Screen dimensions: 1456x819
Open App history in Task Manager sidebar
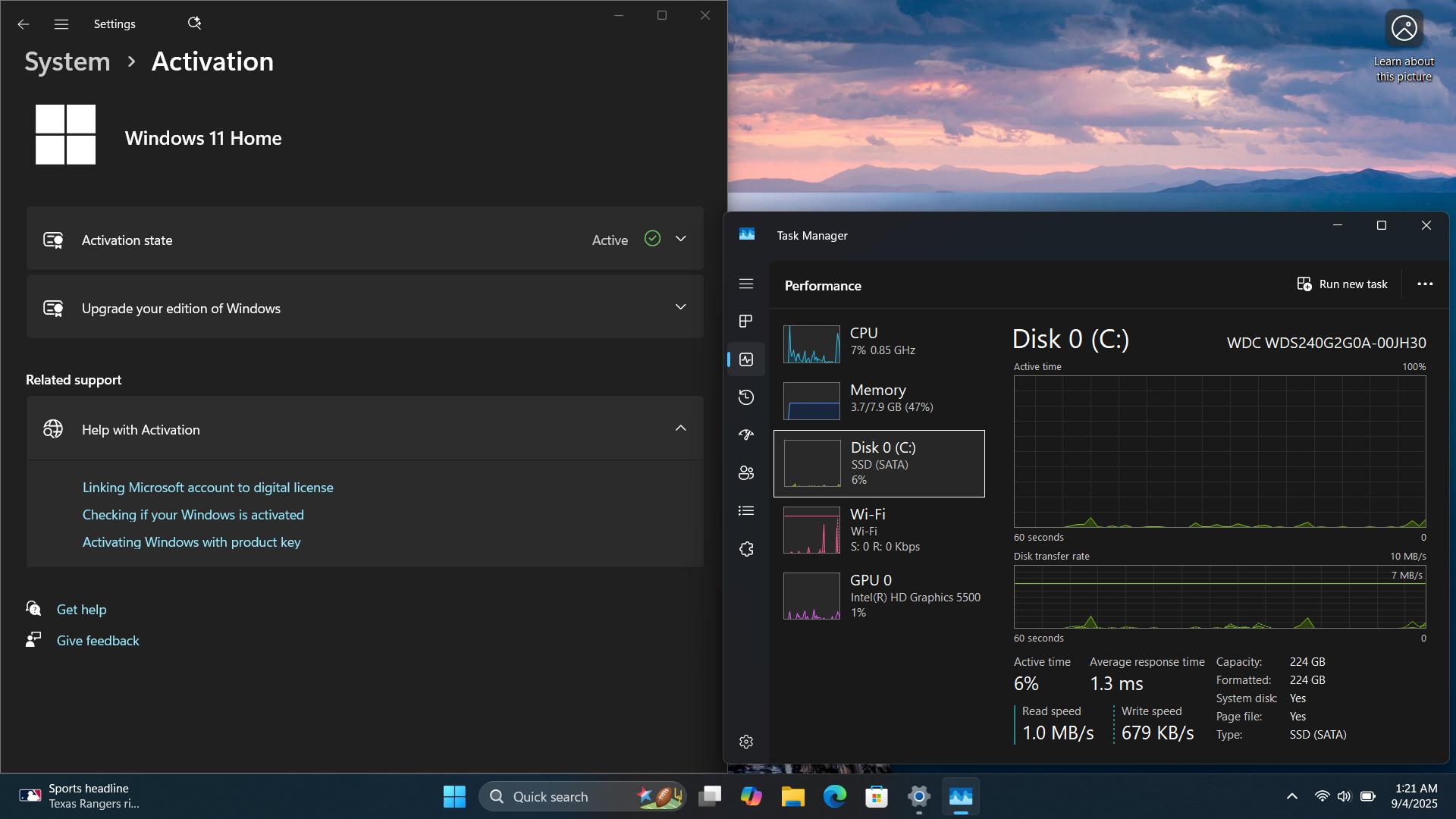(746, 397)
